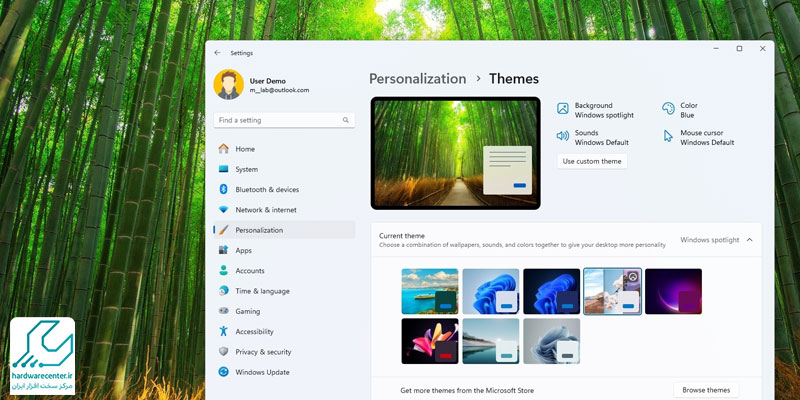Click Use custom theme button
The image size is (800, 400).
click(x=592, y=161)
